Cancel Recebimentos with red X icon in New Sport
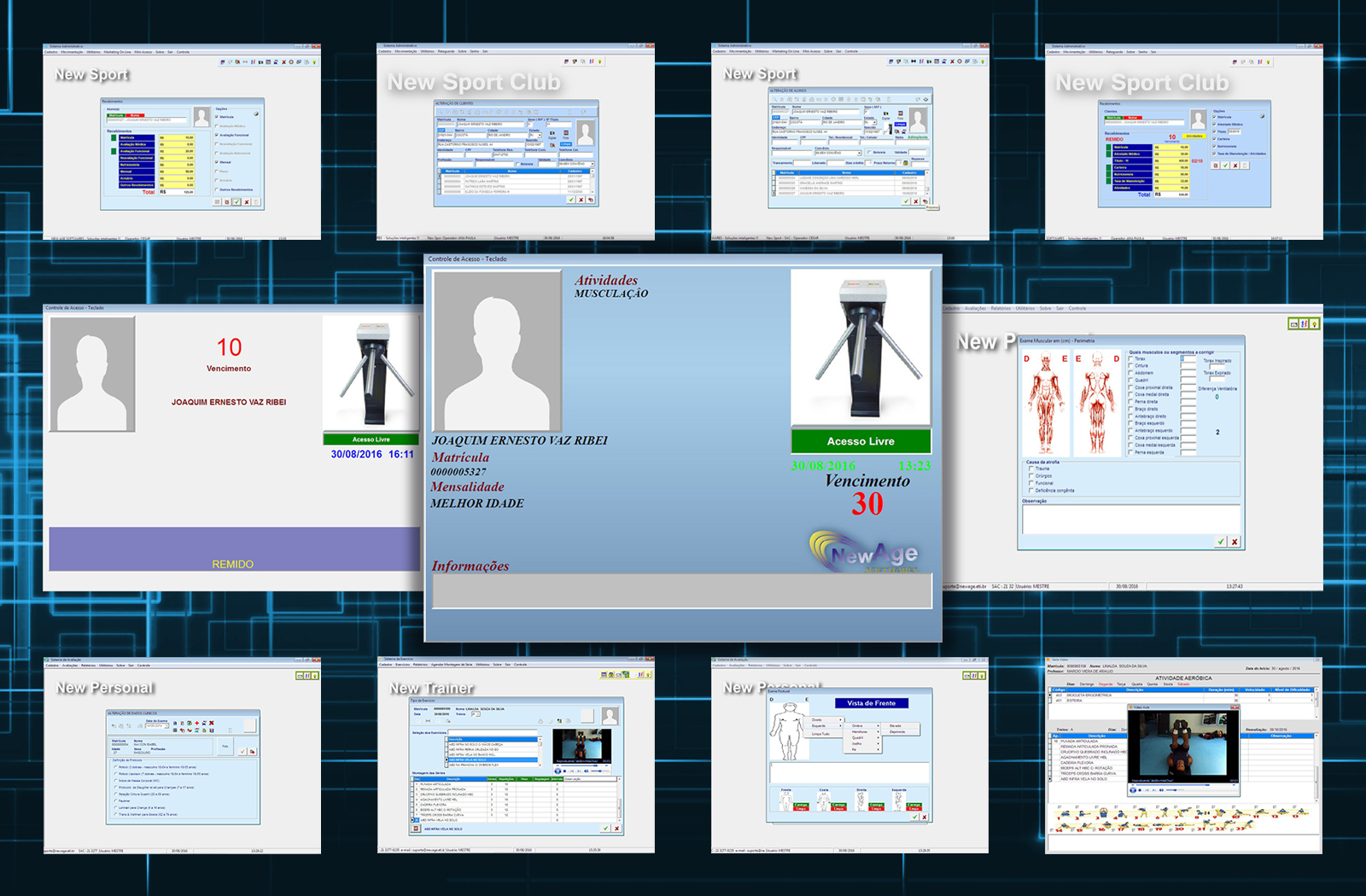The image size is (1366, 896). click(x=247, y=201)
